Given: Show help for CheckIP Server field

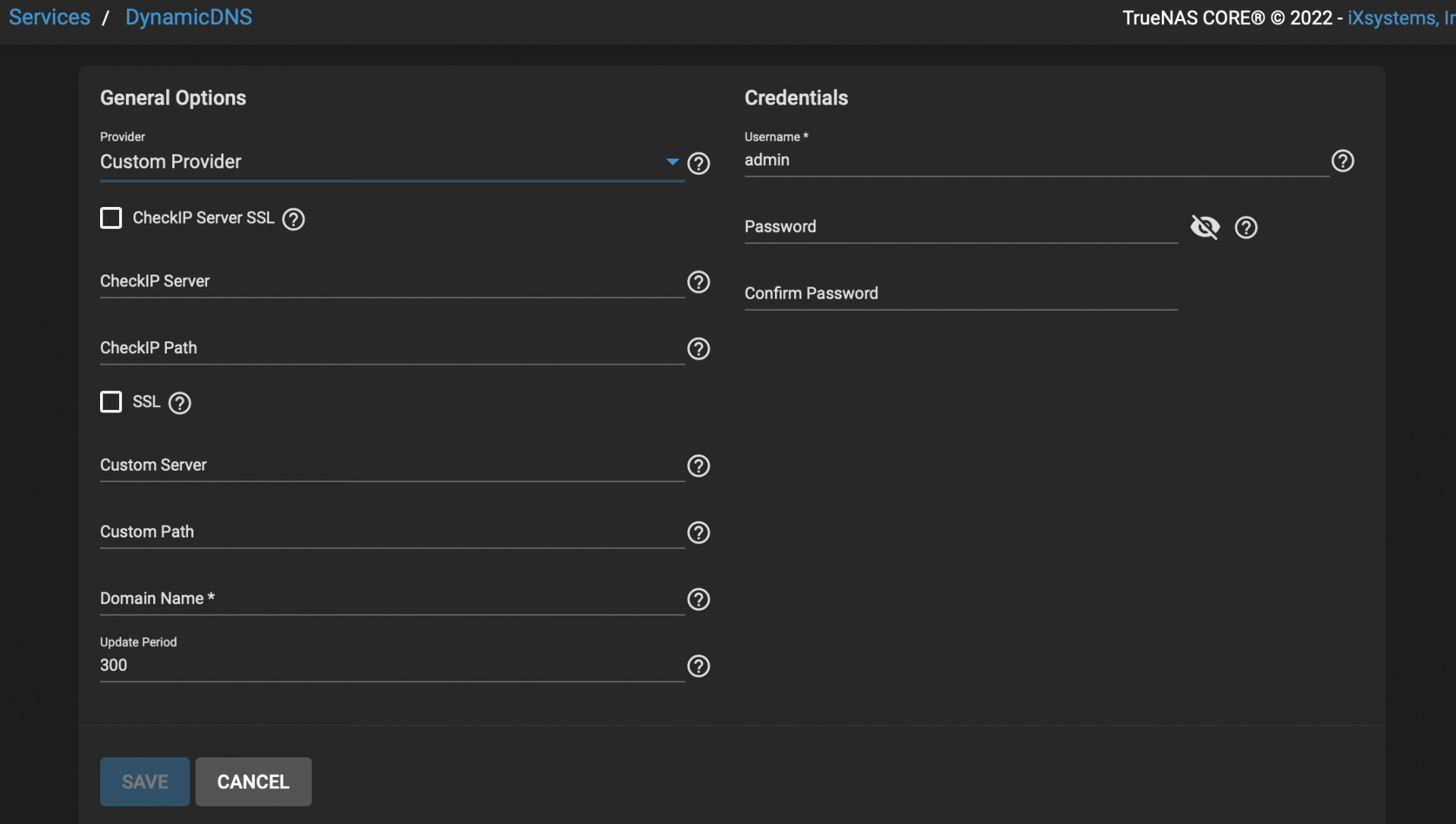Looking at the screenshot, I should [x=698, y=282].
